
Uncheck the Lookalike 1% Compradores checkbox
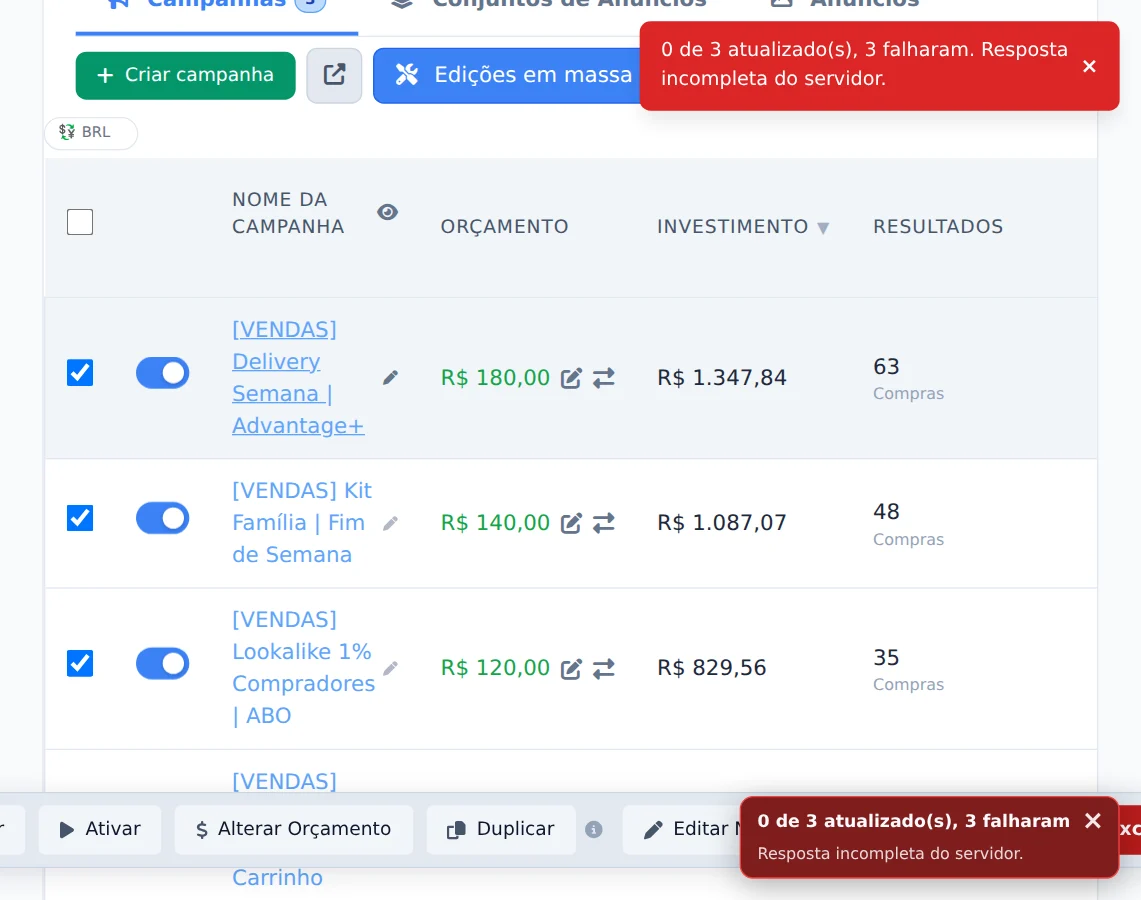tap(80, 663)
